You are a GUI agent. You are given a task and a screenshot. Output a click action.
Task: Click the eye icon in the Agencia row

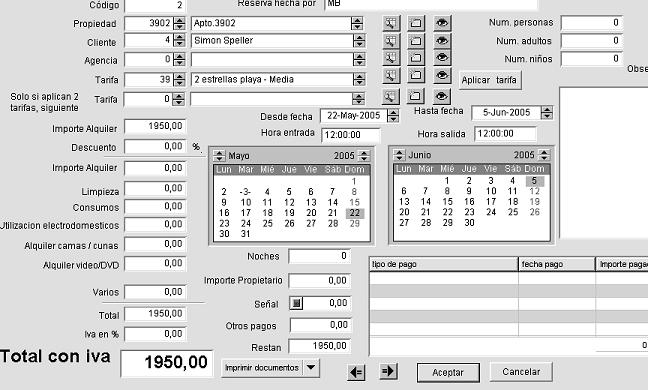442,58
